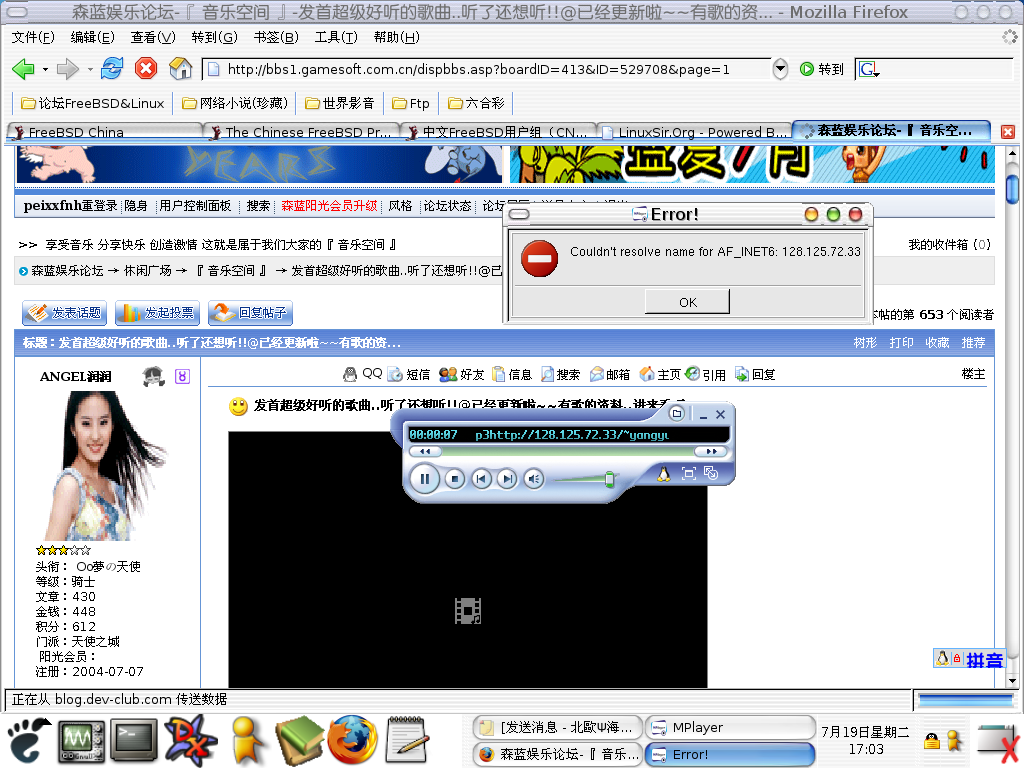
Task: Click the 好友 add friend icon
Action: [x=448, y=374]
